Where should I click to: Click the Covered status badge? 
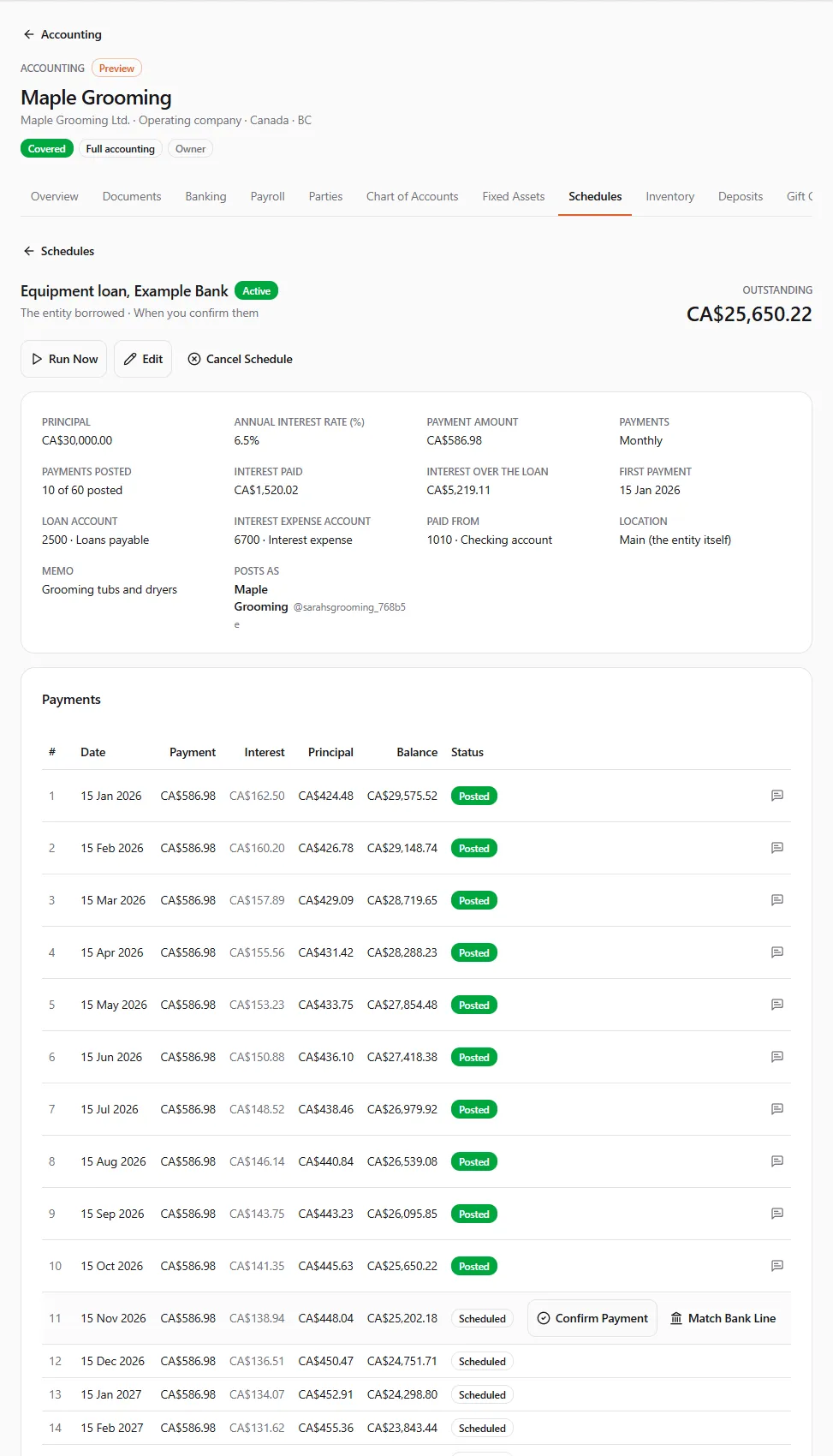pos(47,149)
